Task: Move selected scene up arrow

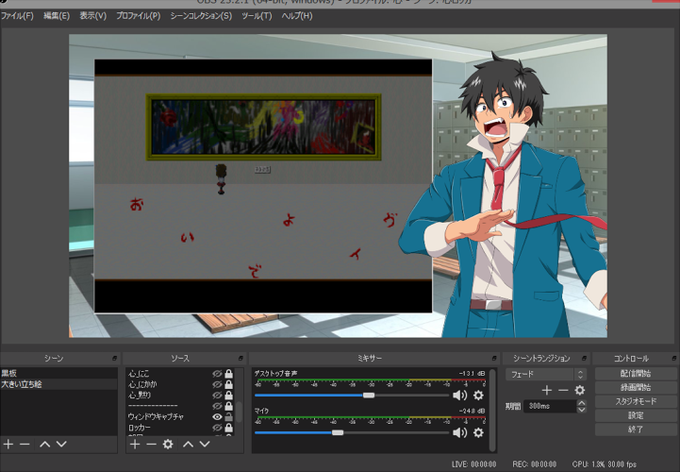Action: point(45,444)
